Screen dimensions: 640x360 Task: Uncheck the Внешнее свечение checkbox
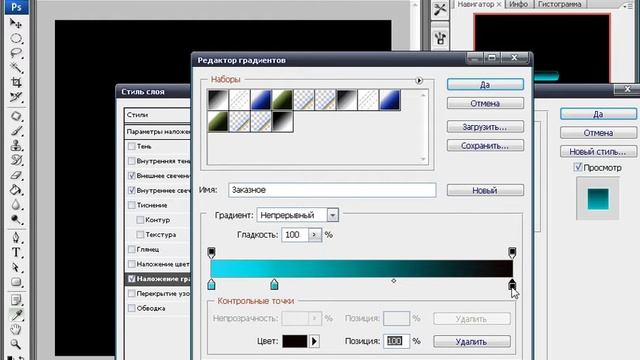131,176
